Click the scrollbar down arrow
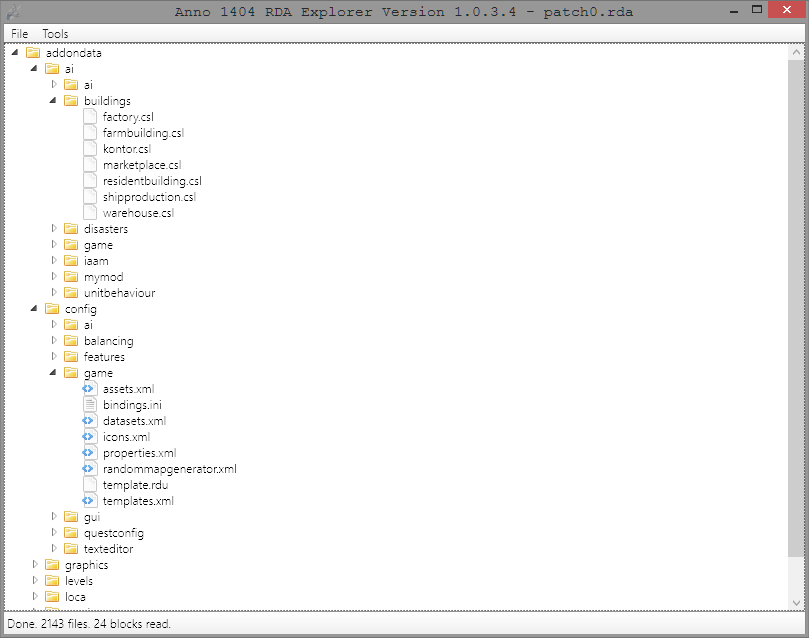 point(796,602)
